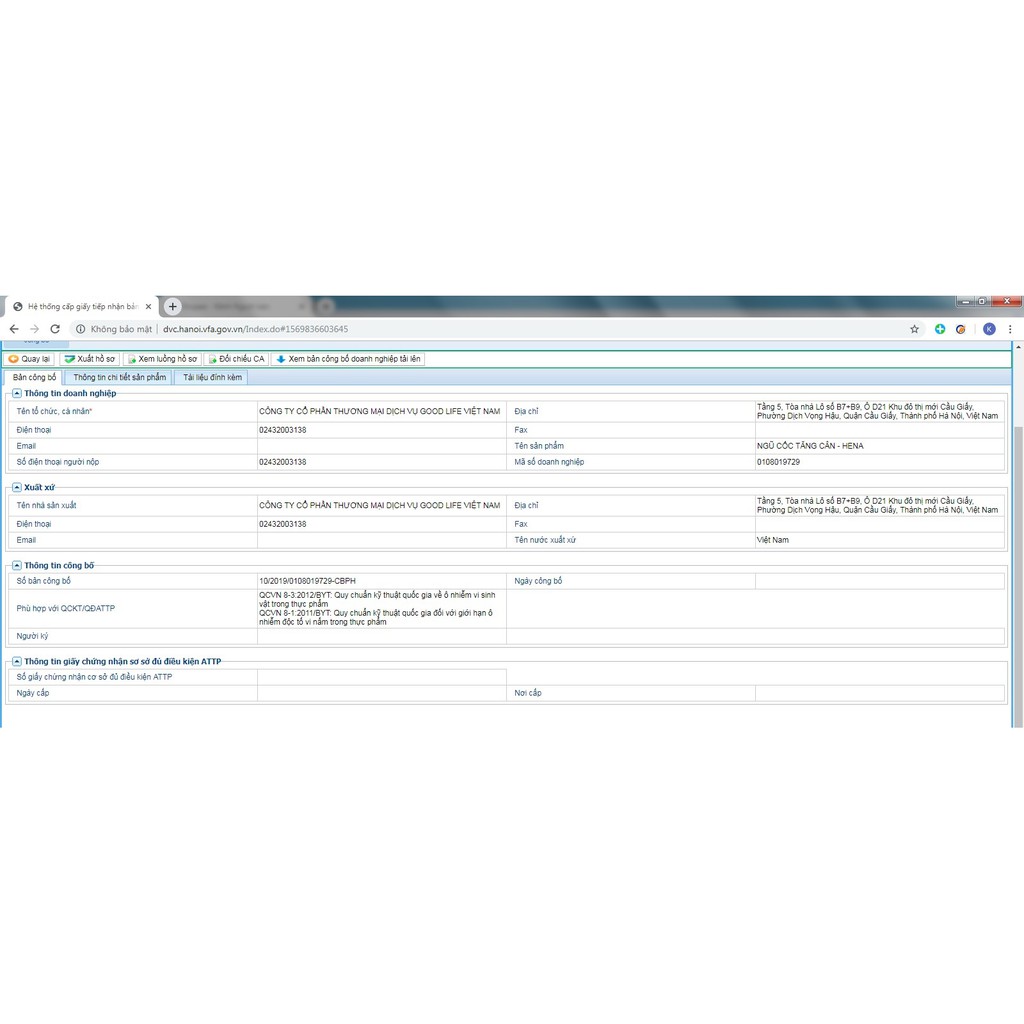Viewport: 1024px width, 1024px height.
Task: Bookmark page using the star icon
Action: pyautogui.click(x=914, y=329)
